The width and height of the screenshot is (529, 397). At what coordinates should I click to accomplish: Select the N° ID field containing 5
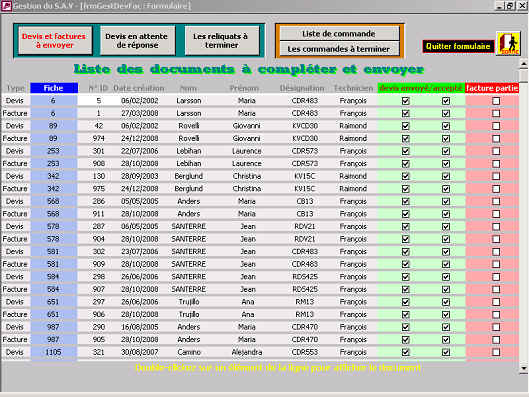tap(99, 101)
